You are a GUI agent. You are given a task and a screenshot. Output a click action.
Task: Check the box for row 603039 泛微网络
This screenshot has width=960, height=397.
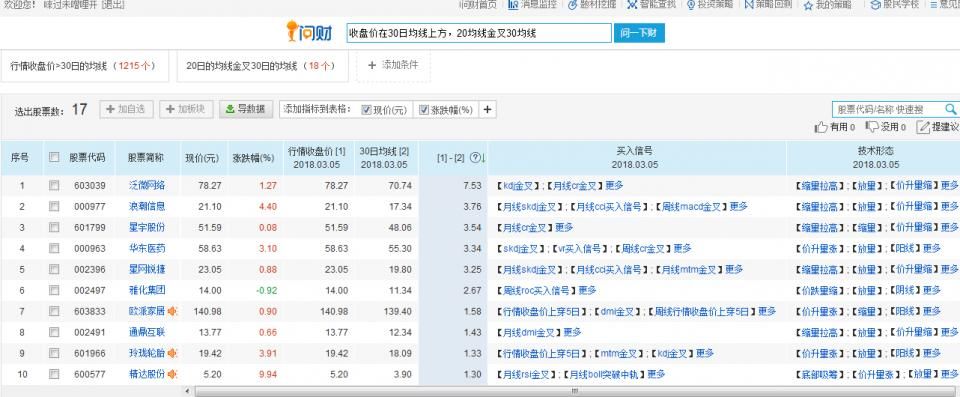[x=54, y=186]
